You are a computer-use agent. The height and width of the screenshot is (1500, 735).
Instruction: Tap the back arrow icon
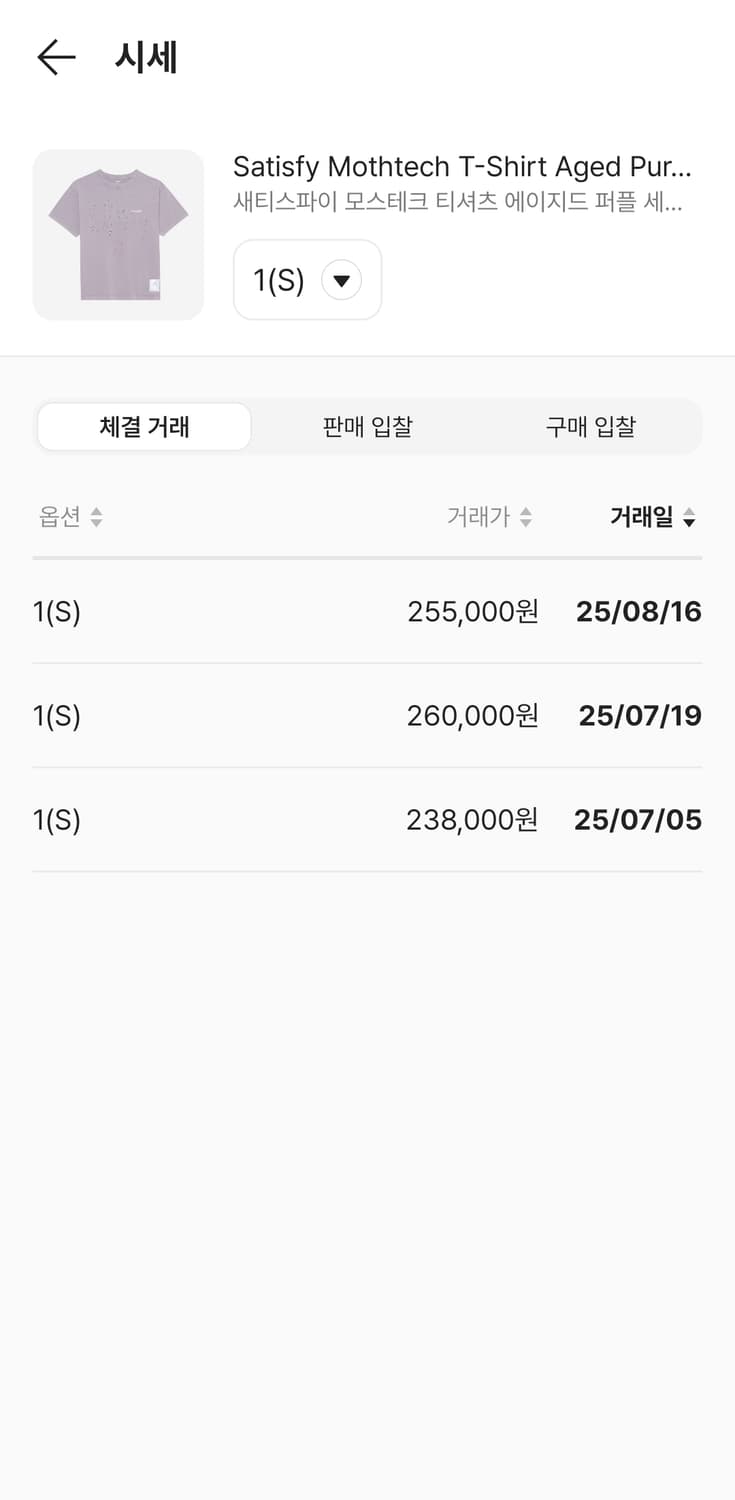click(x=56, y=58)
